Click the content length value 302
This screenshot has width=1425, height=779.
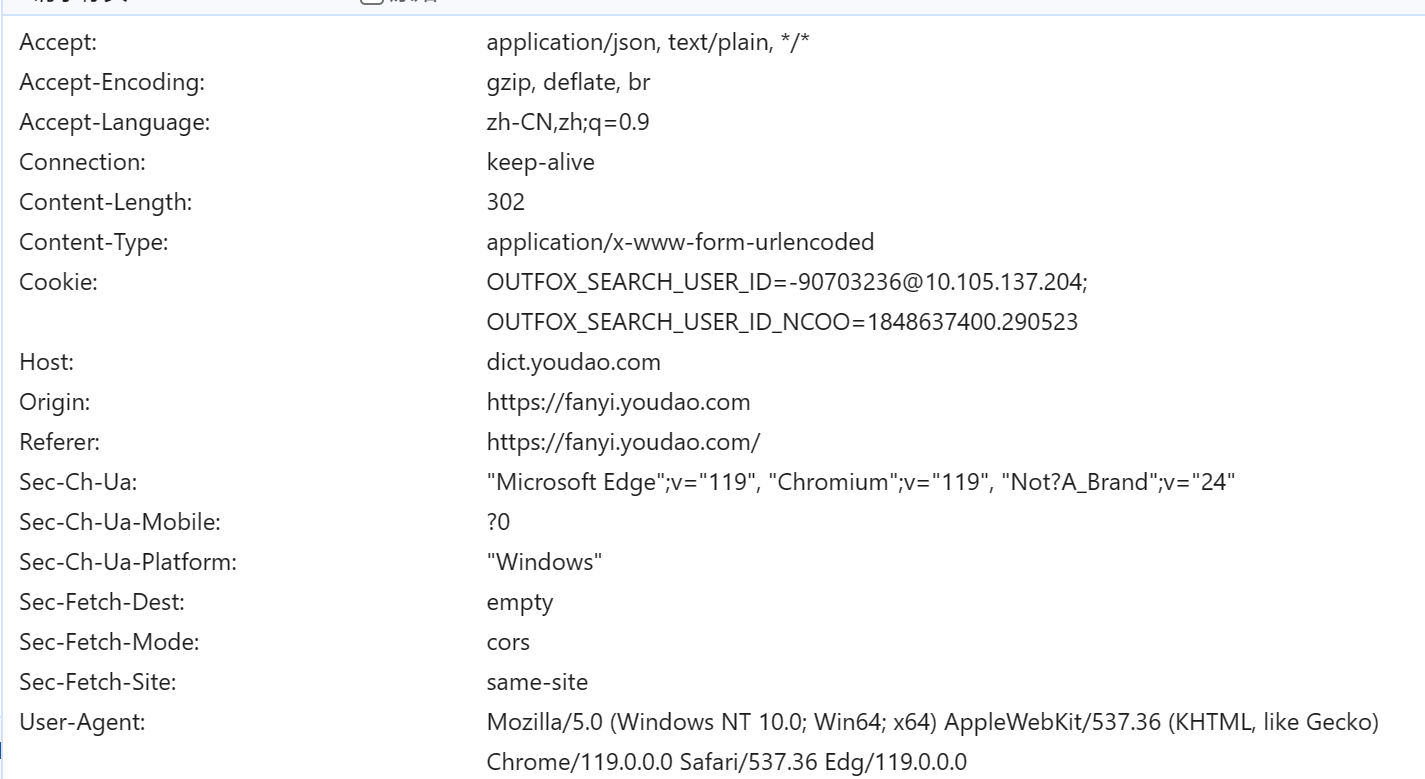tap(505, 202)
